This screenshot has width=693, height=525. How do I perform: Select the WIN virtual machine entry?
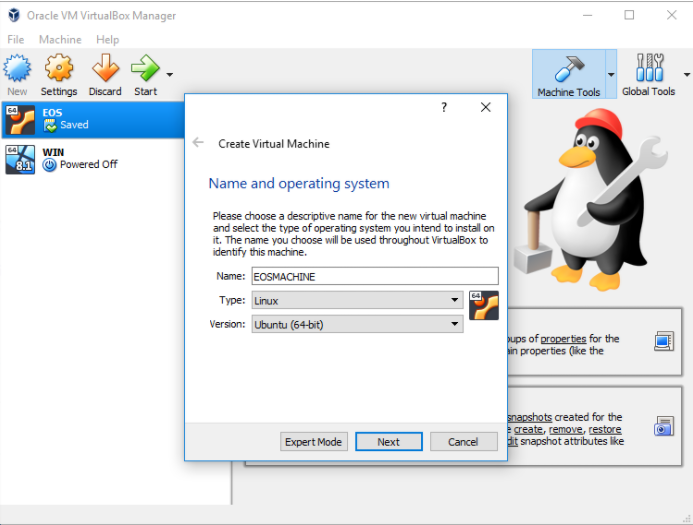point(93,159)
